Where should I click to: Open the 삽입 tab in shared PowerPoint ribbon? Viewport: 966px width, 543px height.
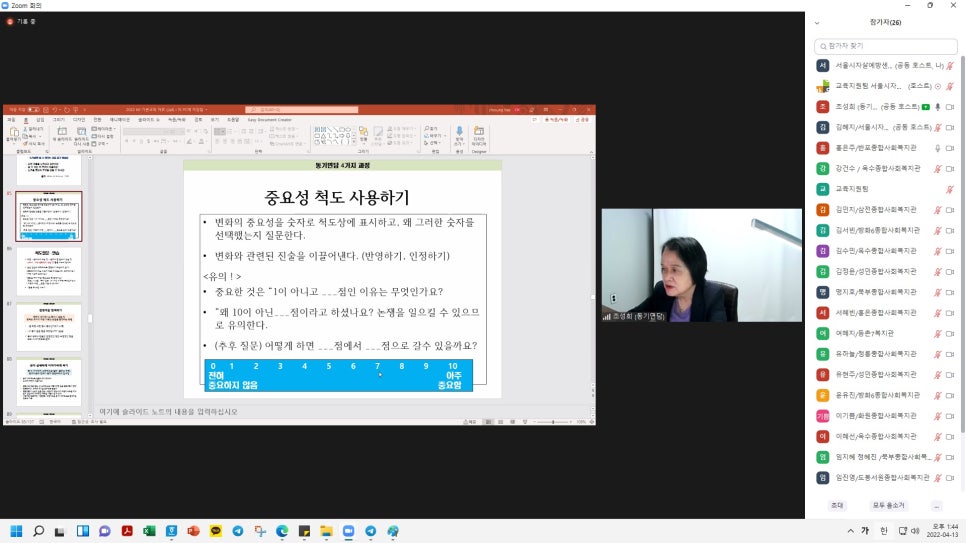click(40, 119)
